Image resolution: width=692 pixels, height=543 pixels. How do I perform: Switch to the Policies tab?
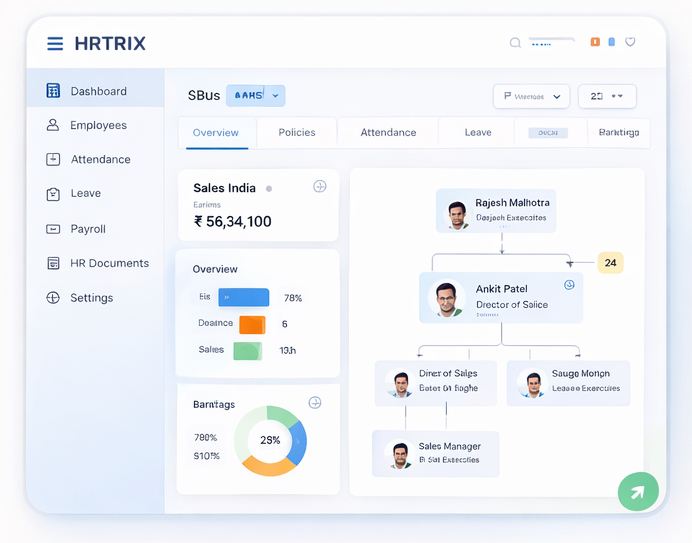pos(297,132)
